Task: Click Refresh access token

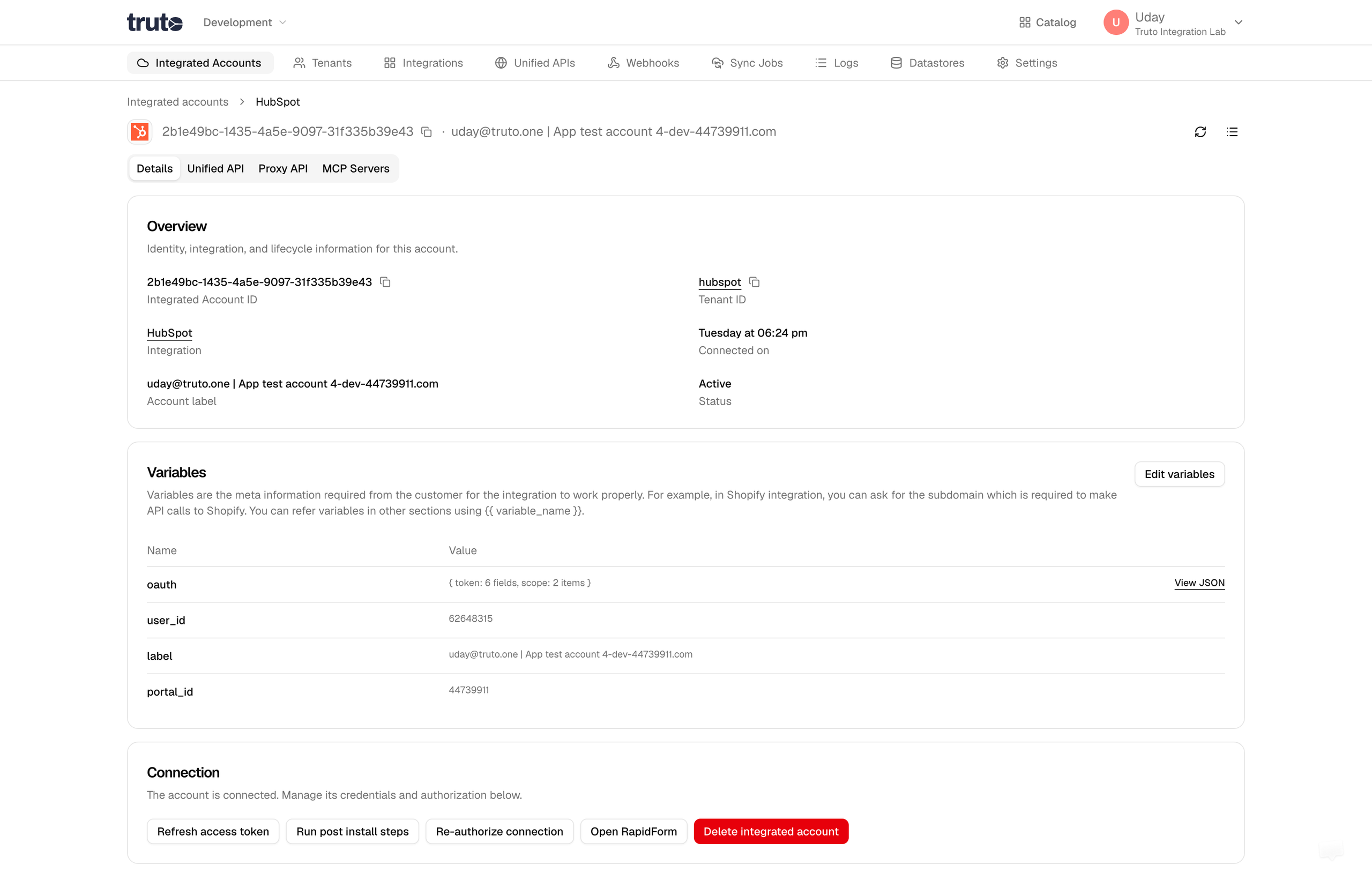Action: pyautogui.click(x=213, y=832)
